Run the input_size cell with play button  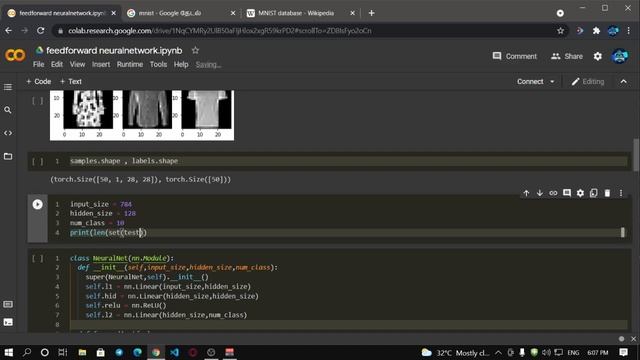(x=38, y=204)
